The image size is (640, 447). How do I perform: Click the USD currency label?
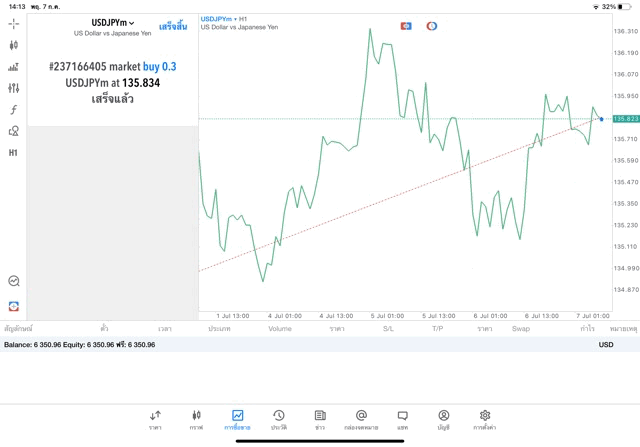[x=606, y=345]
